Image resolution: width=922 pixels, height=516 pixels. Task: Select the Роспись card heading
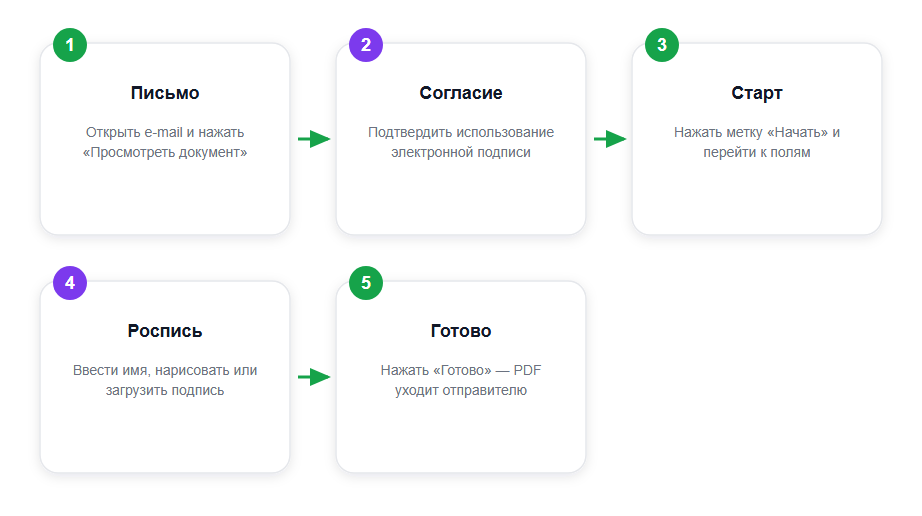pos(165,331)
